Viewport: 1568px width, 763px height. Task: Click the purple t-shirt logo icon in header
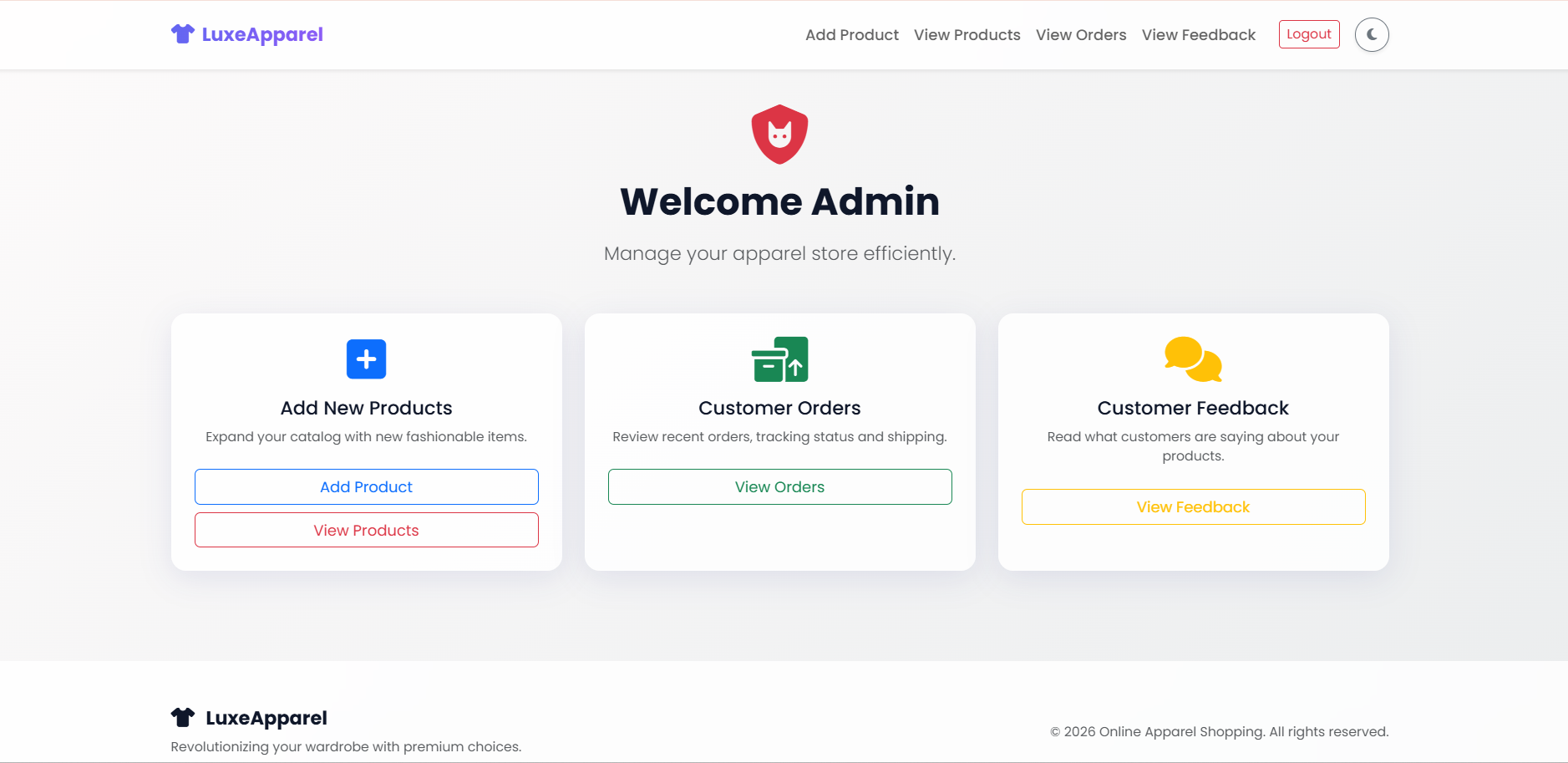coord(183,34)
